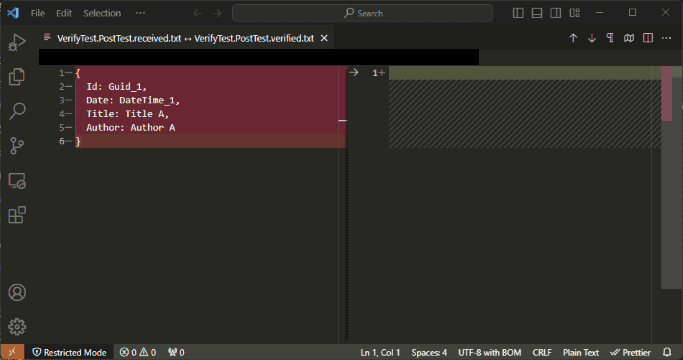Open the File menu
The image size is (683, 360).
(x=37, y=13)
